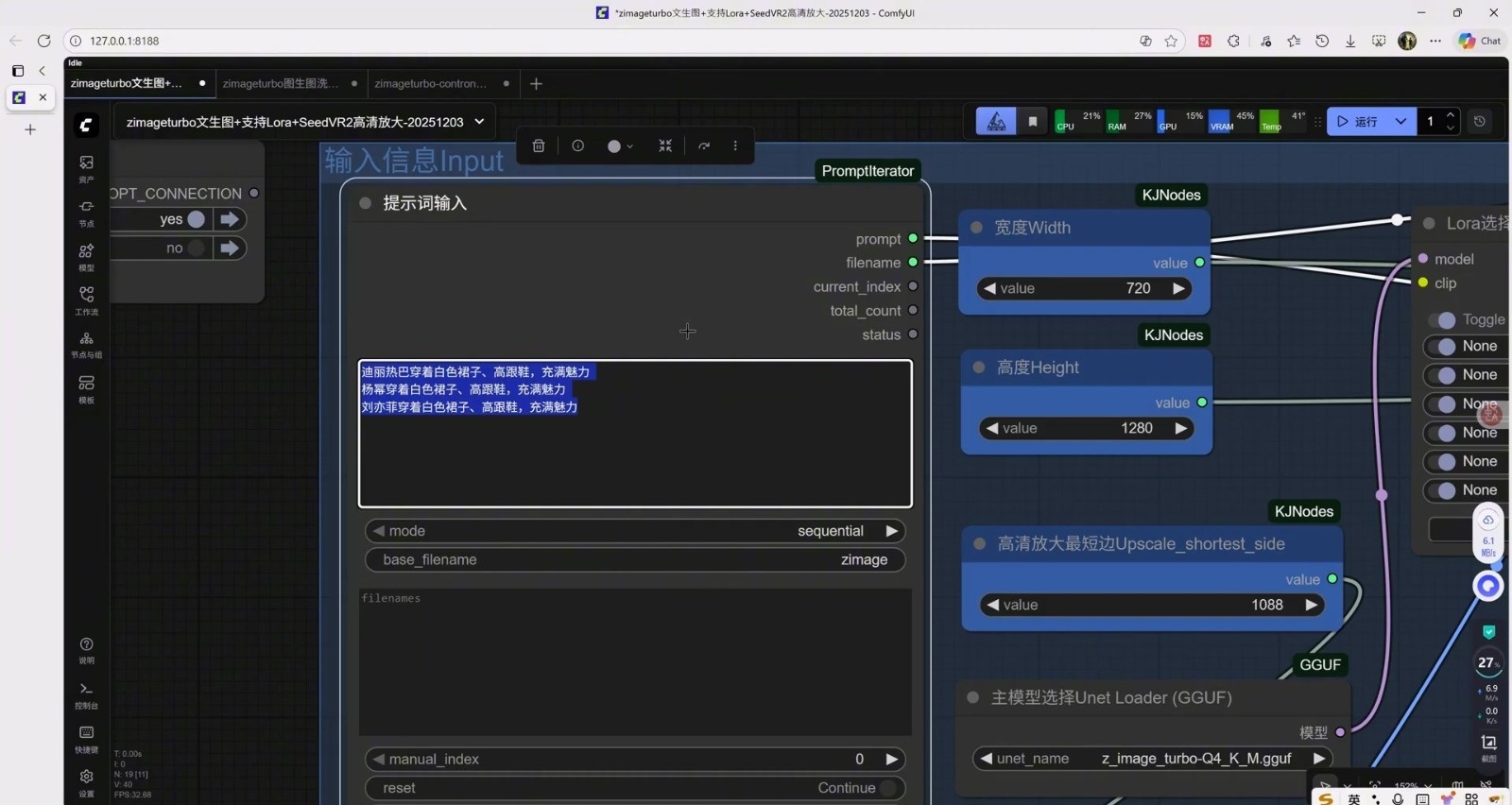Increase the 宽度Width value with right arrow

coord(1178,288)
